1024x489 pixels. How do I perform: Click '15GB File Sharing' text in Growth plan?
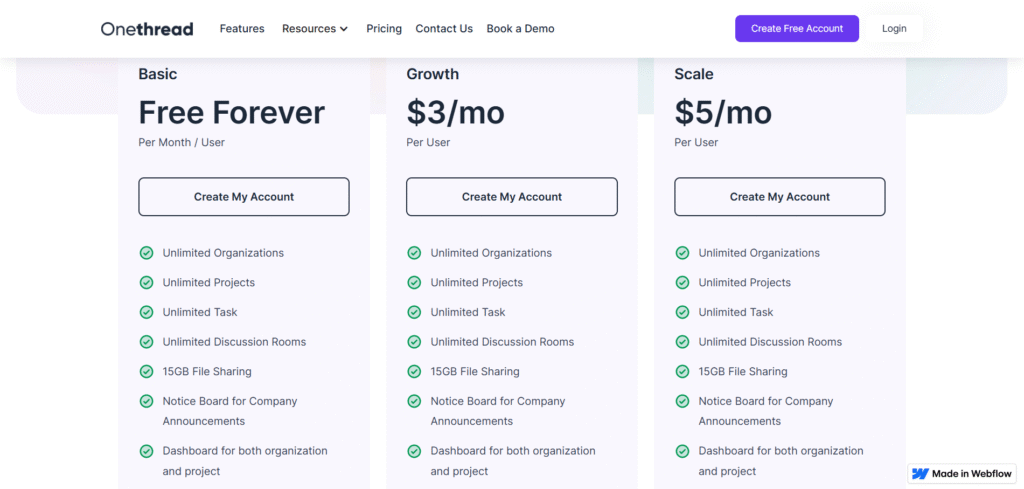pos(475,371)
